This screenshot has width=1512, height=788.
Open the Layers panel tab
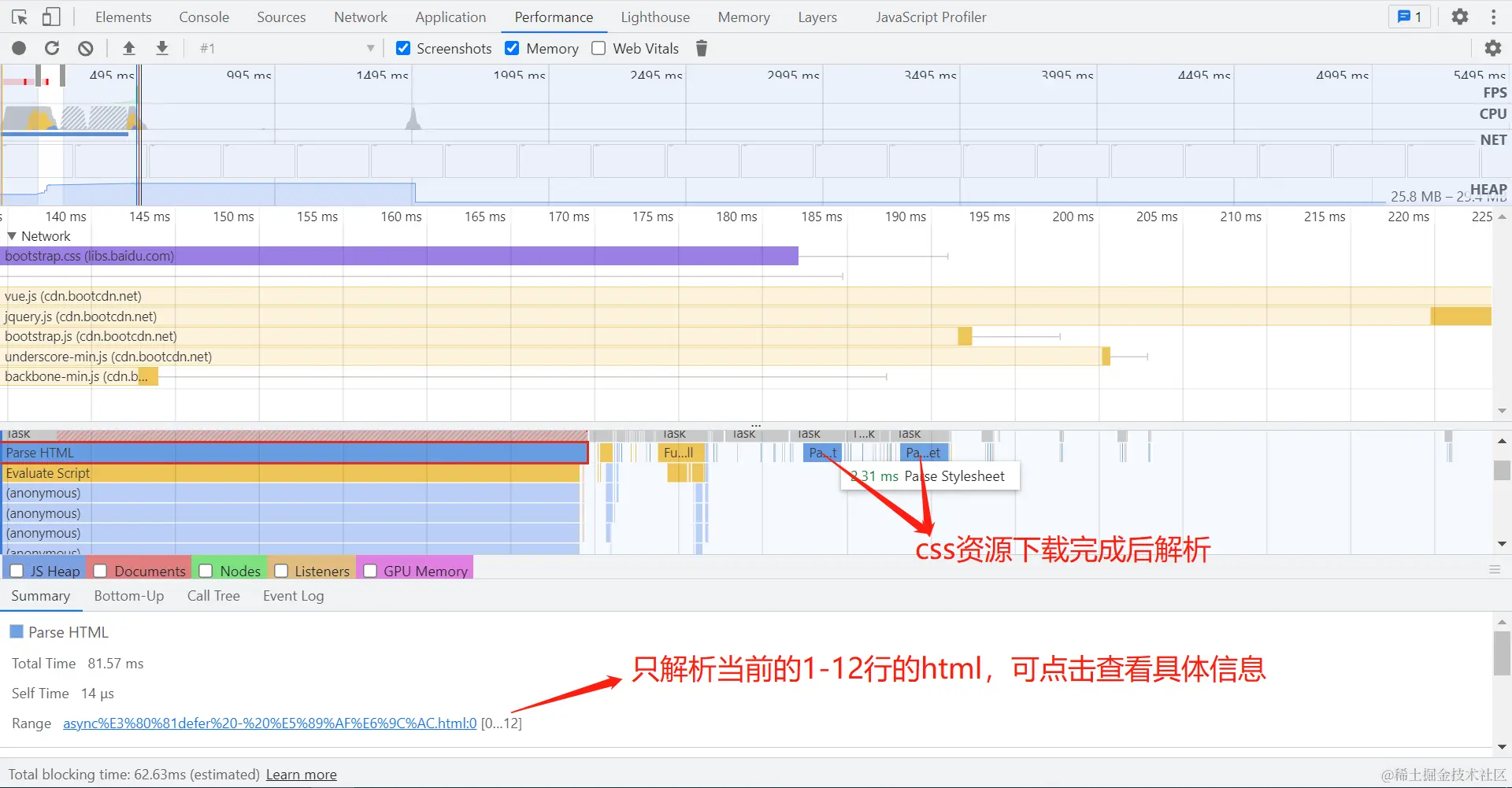(817, 17)
